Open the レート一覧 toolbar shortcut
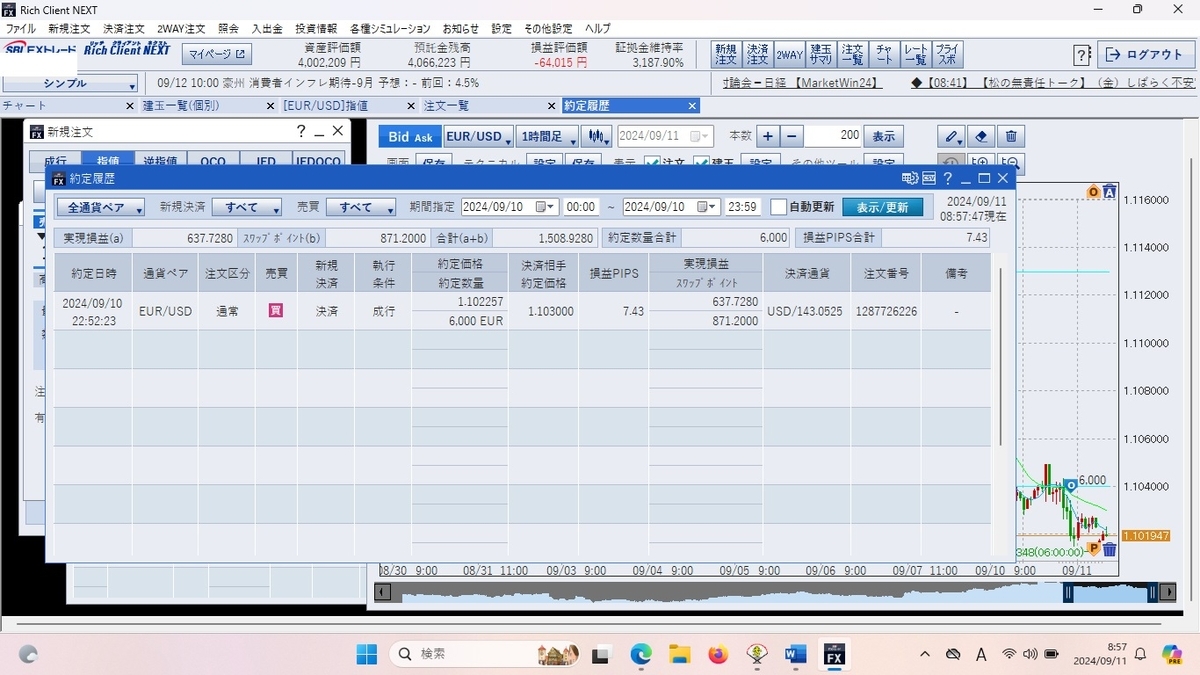The width and height of the screenshot is (1200, 675). coord(916,54)
